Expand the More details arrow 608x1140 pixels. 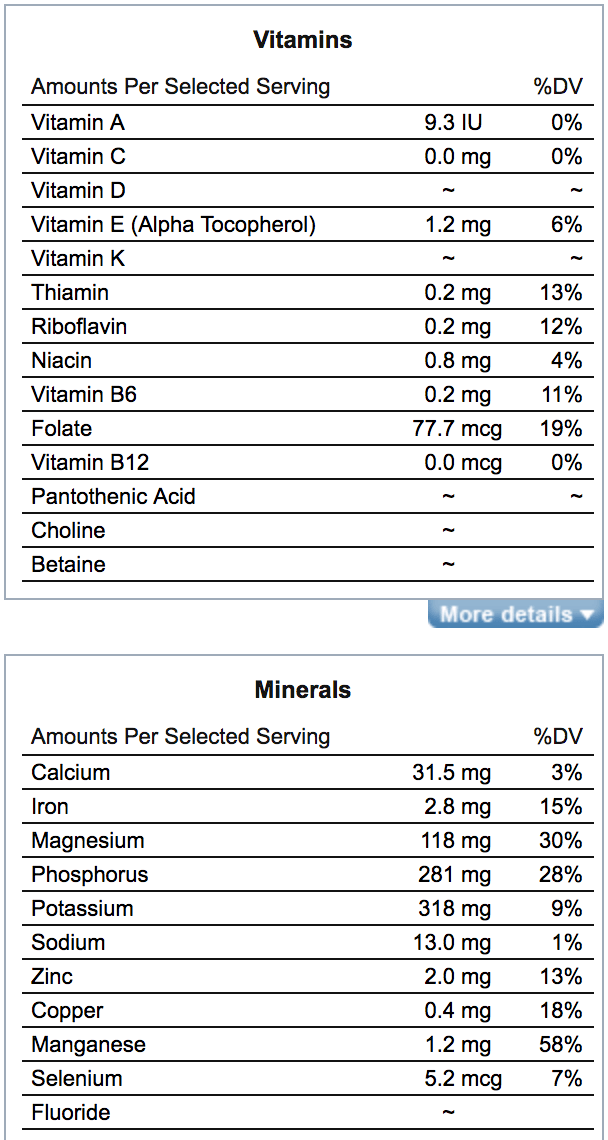point(588,615)
